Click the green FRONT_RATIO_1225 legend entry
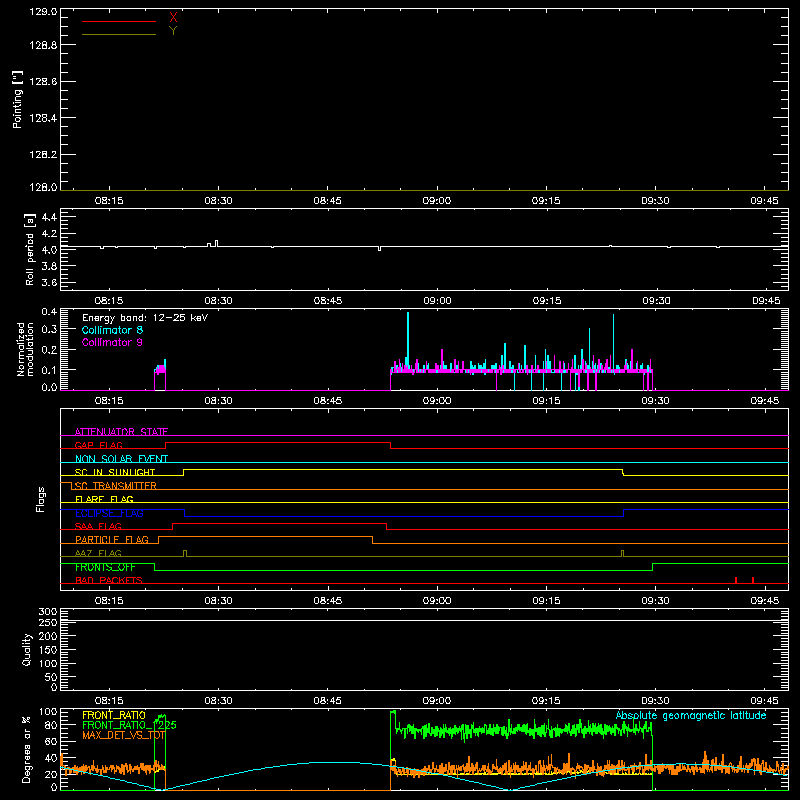The width and height of the screenshot is (800, 800). pyautogui.click(x=129, y=725)
